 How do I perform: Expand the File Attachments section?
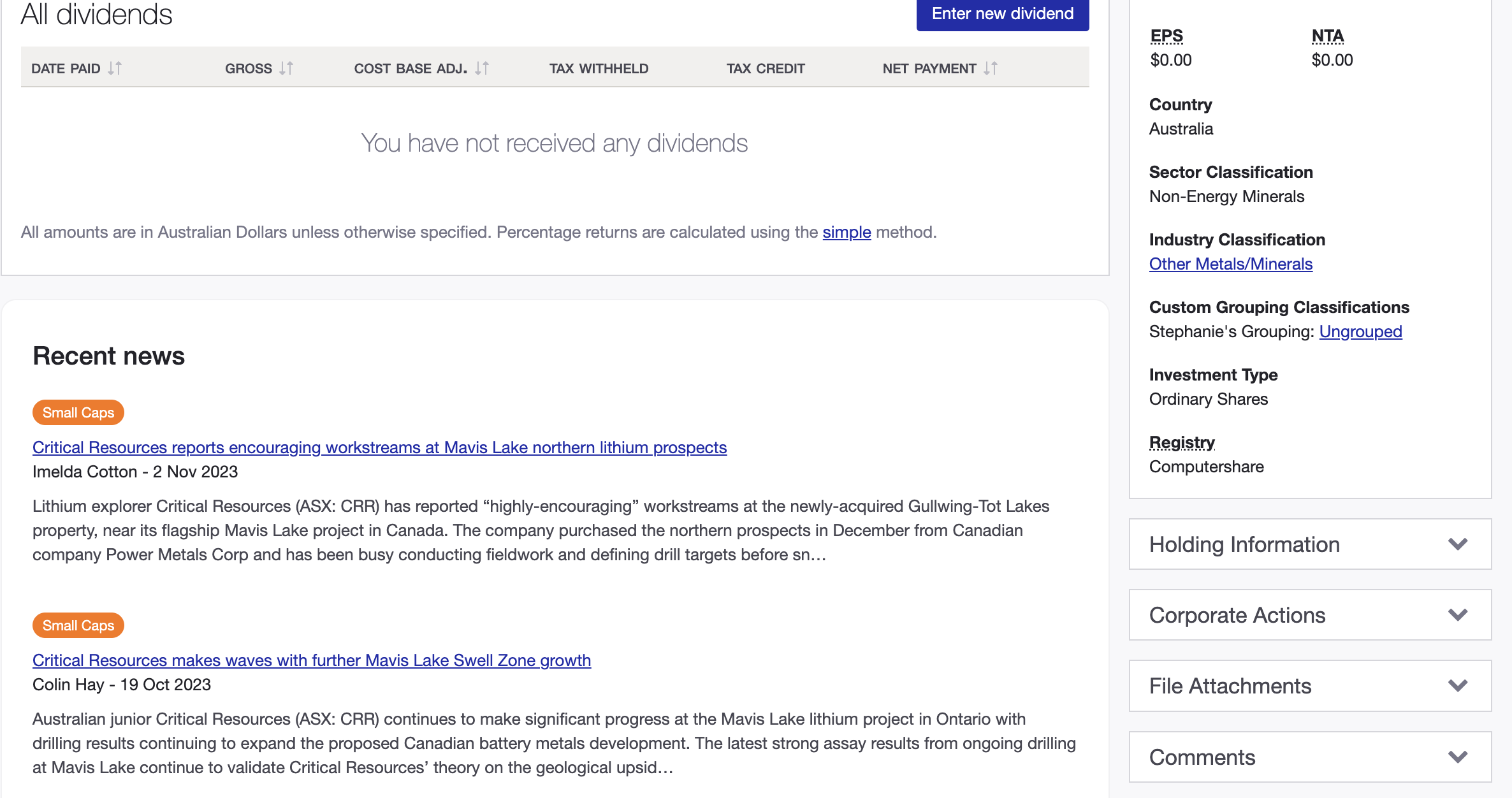pos(1230,686)
